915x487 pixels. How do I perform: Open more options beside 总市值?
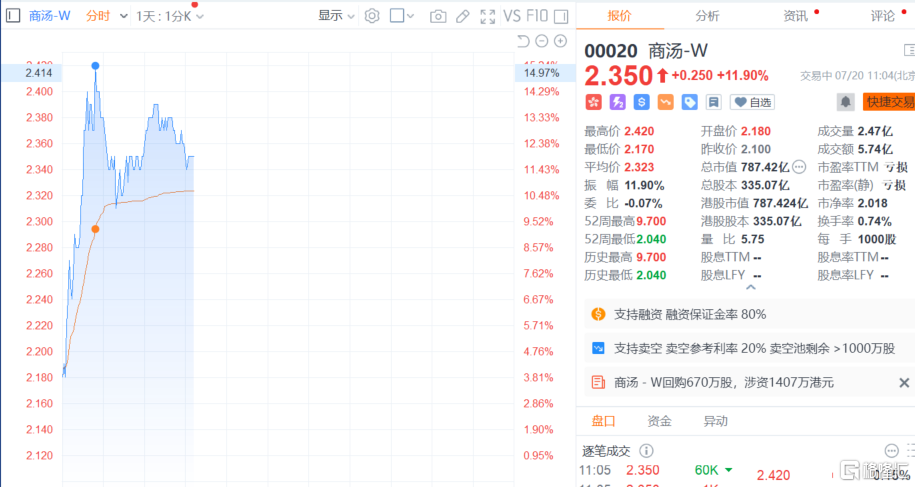pos(799,167)
